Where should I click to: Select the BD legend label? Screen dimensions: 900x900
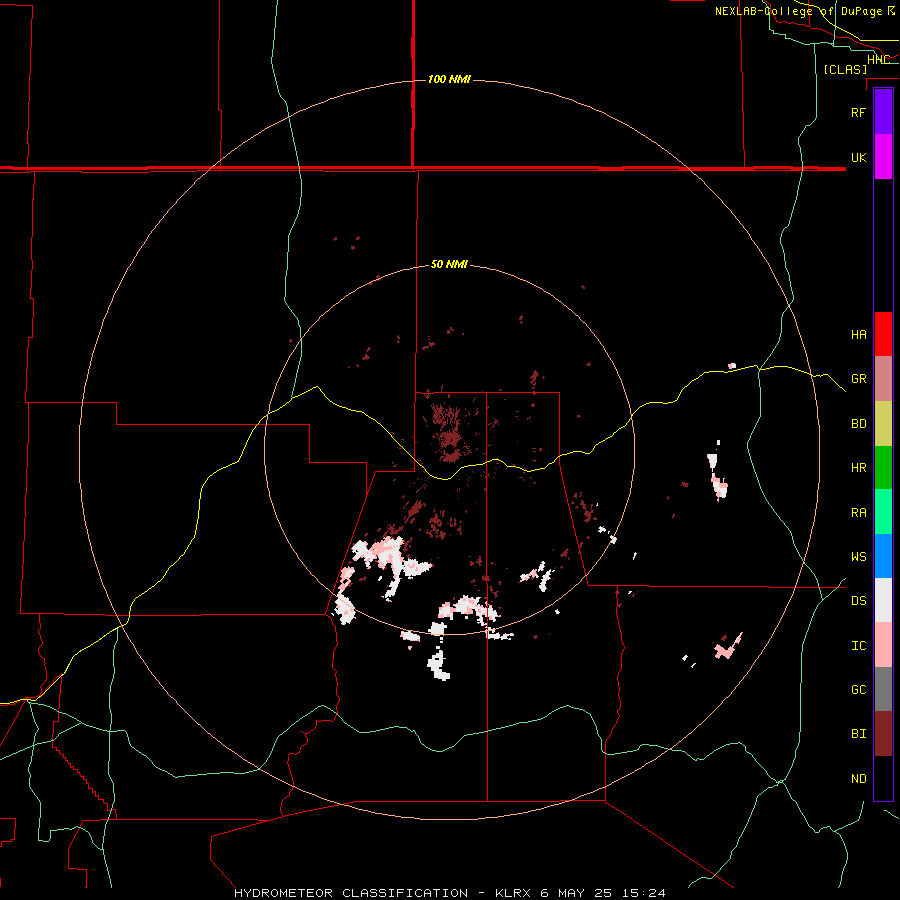pos(858,424)
